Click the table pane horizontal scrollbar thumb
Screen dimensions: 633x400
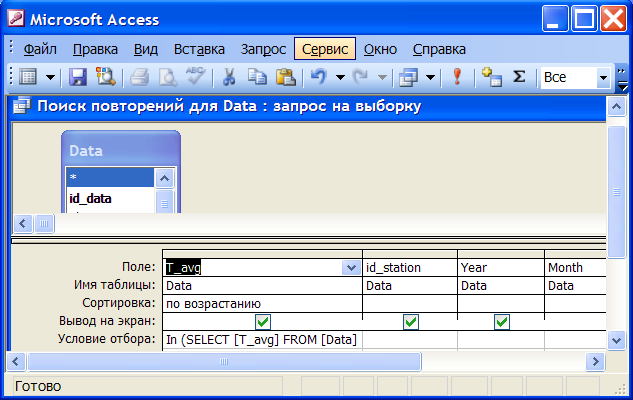[x=44, y=223]
